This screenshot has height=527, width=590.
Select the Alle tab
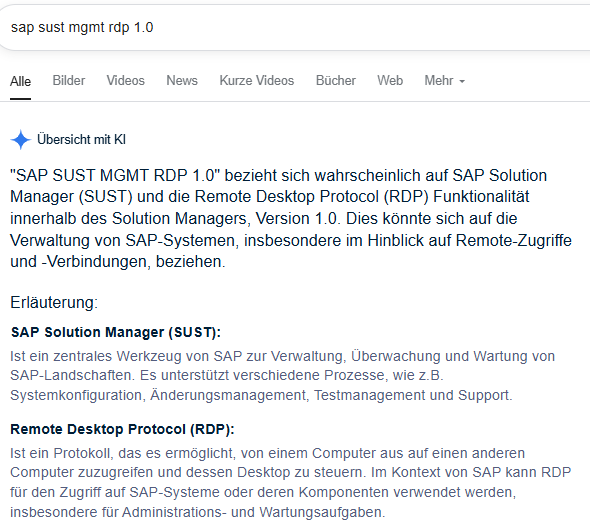[x=20, y=81]
